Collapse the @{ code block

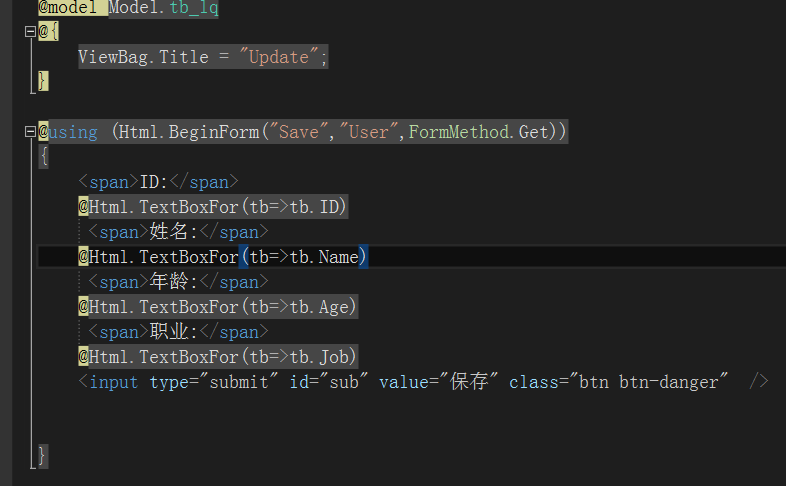pyautogui.click(x=30, y=32)
